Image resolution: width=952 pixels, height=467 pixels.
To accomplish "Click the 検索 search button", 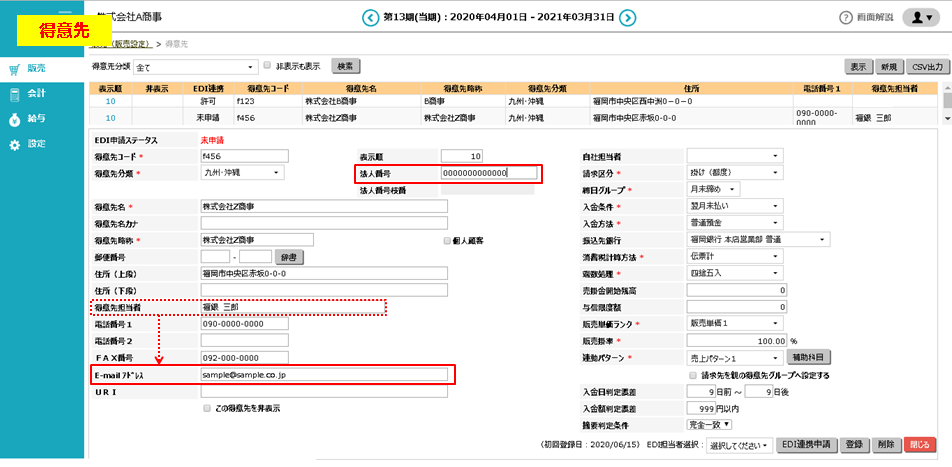I will click(345, 67).
